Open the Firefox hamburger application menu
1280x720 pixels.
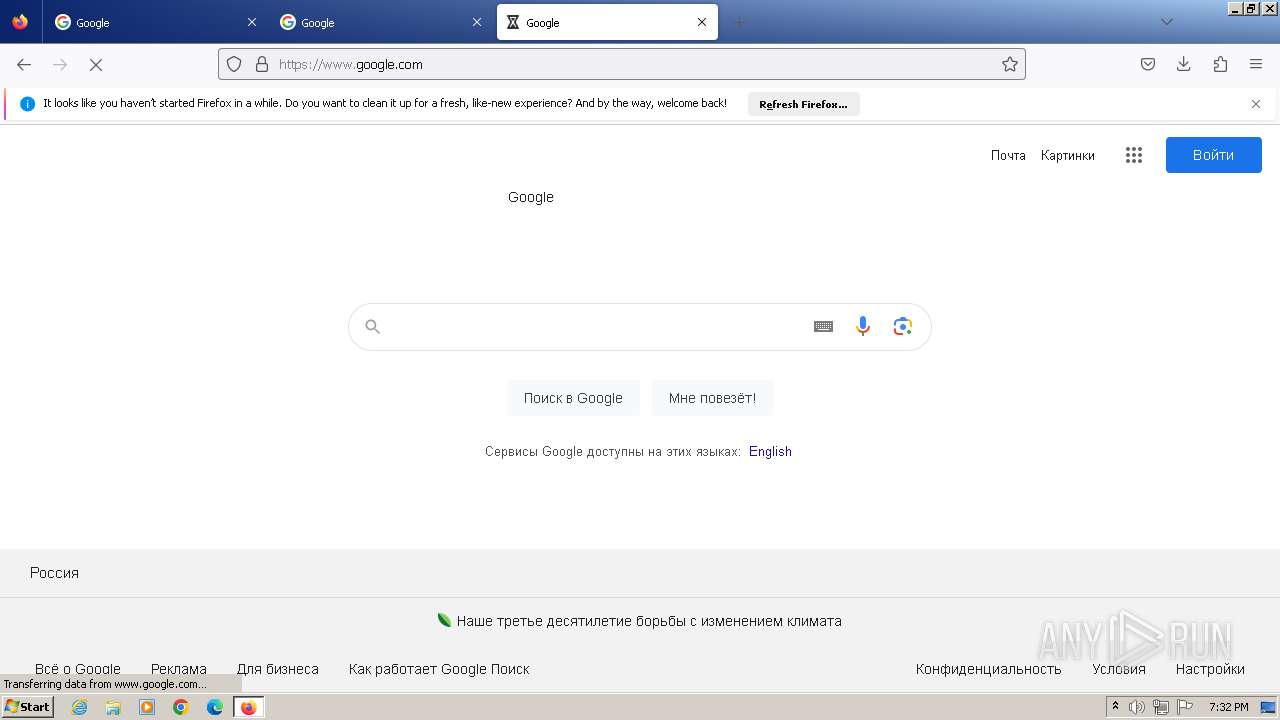[x=1256, y=64]
